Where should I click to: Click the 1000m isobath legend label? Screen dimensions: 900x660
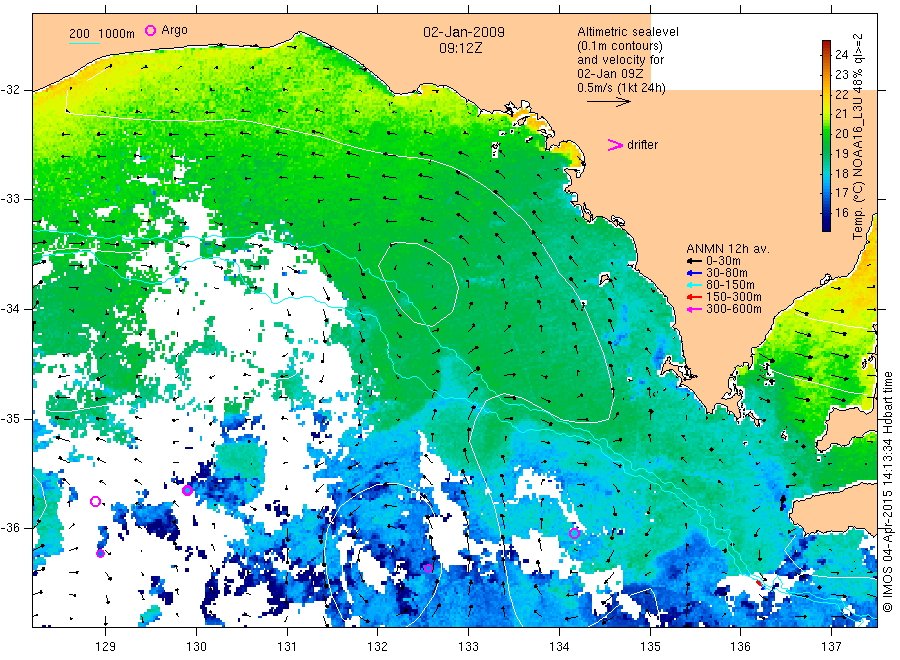point(117,34)
